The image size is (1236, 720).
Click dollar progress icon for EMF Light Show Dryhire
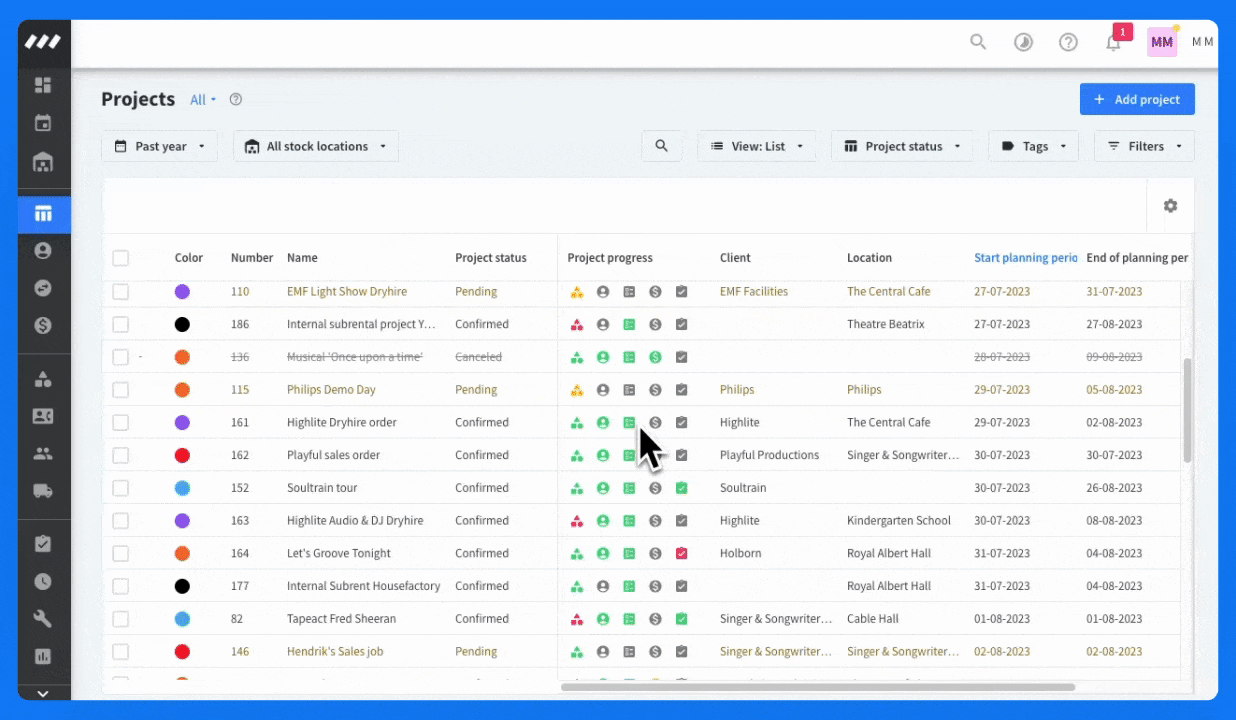655,292
